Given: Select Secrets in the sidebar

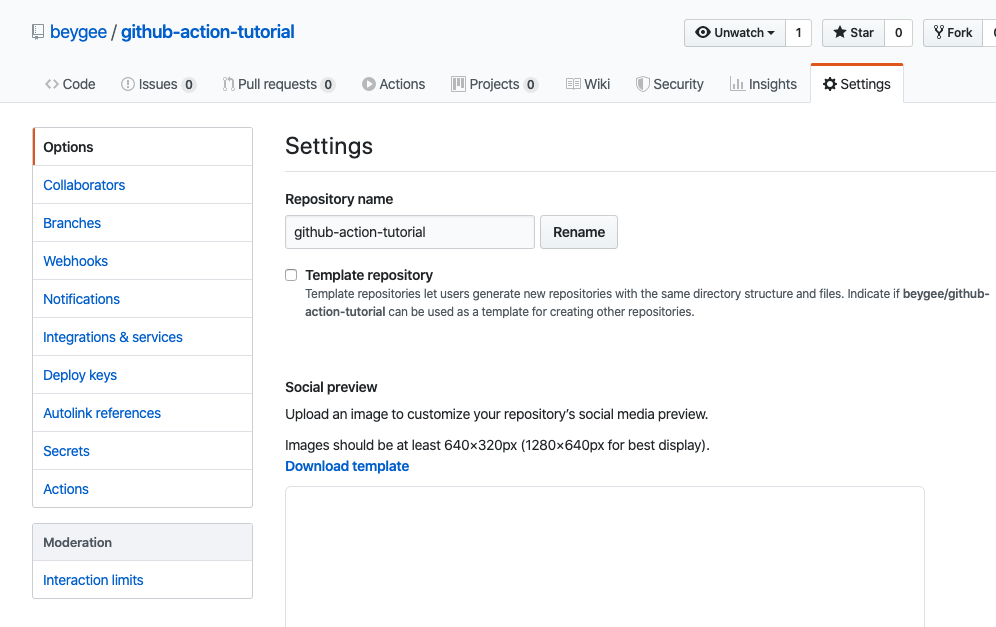Looking at the screenshot, I should (x=66, y=451).
